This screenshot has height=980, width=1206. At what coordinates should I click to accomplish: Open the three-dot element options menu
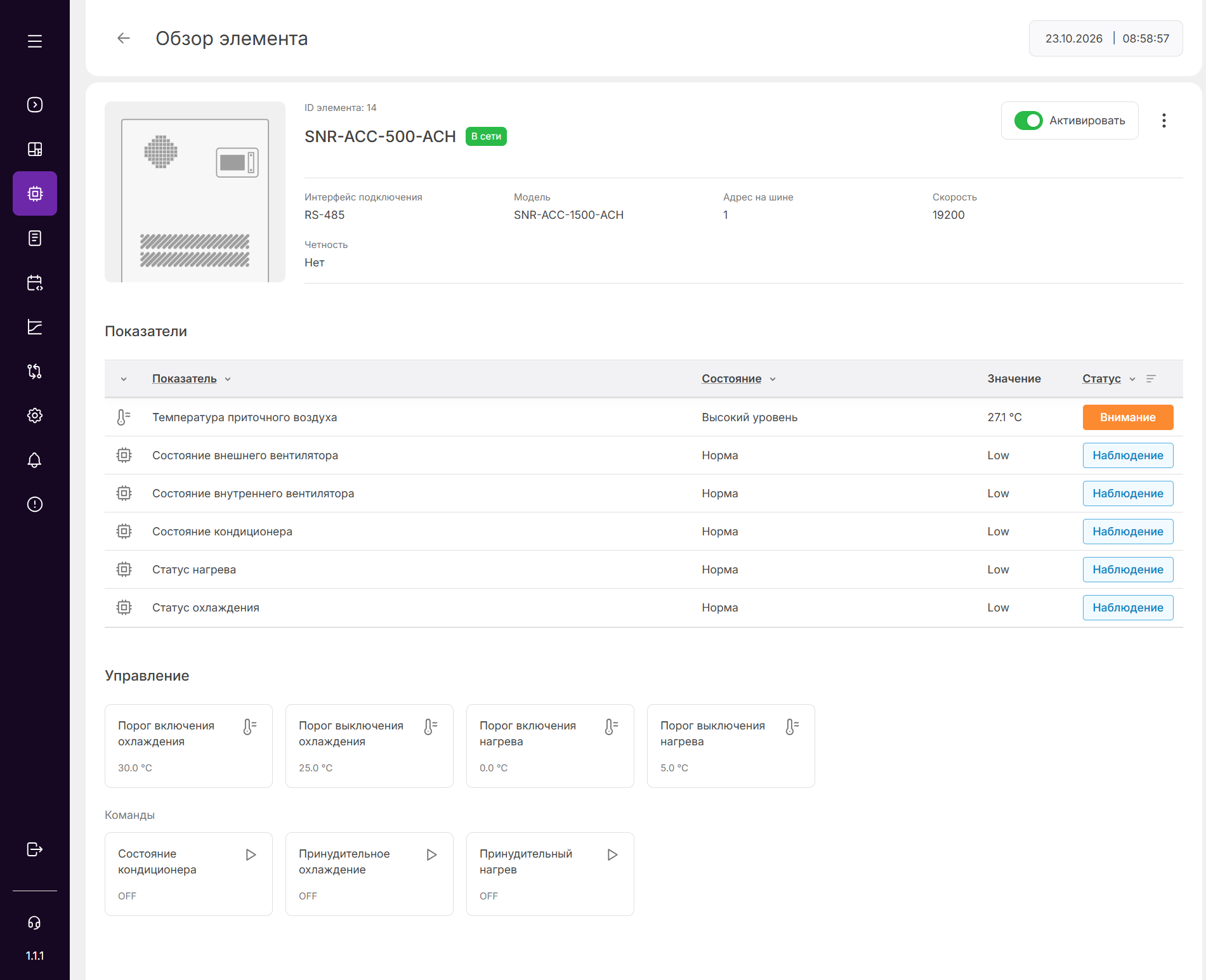click(x=1163, y=121)
